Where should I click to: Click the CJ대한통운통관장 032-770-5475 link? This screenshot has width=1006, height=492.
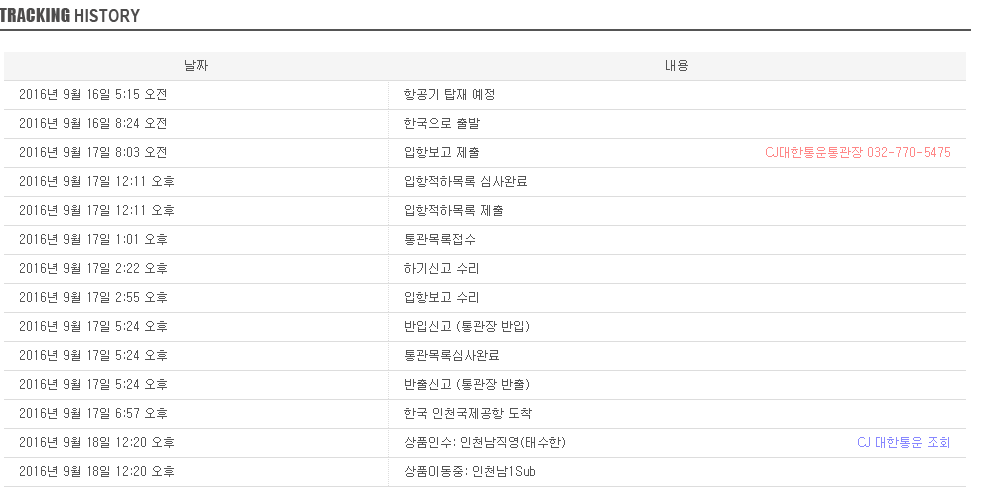point(857,153)
